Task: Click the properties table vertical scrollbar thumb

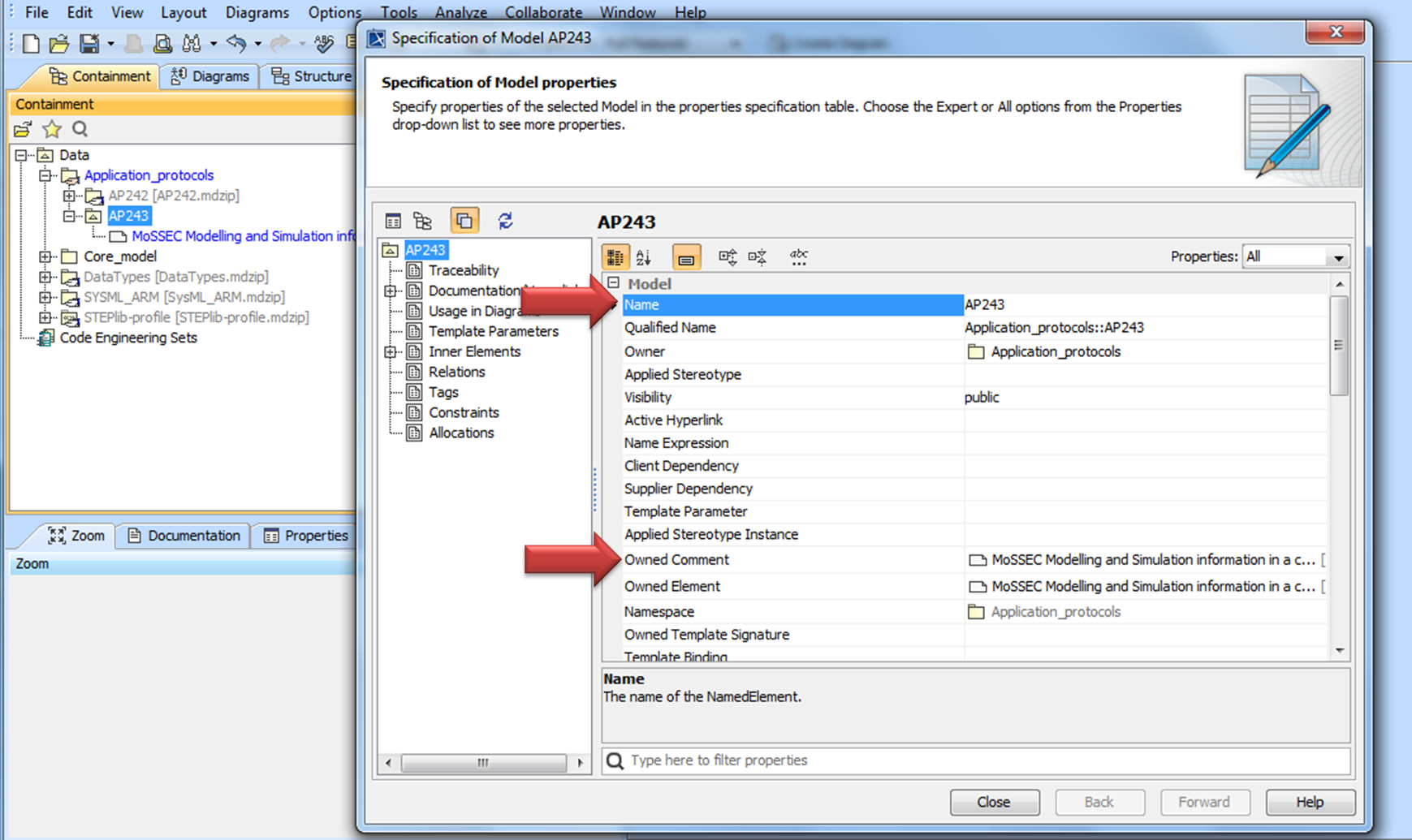Action: click(x=1339, y=345)
